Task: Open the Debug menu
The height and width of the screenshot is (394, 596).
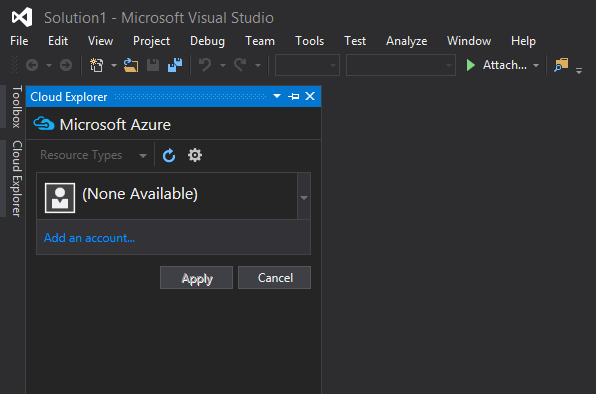Action: (x=207, y=41)
